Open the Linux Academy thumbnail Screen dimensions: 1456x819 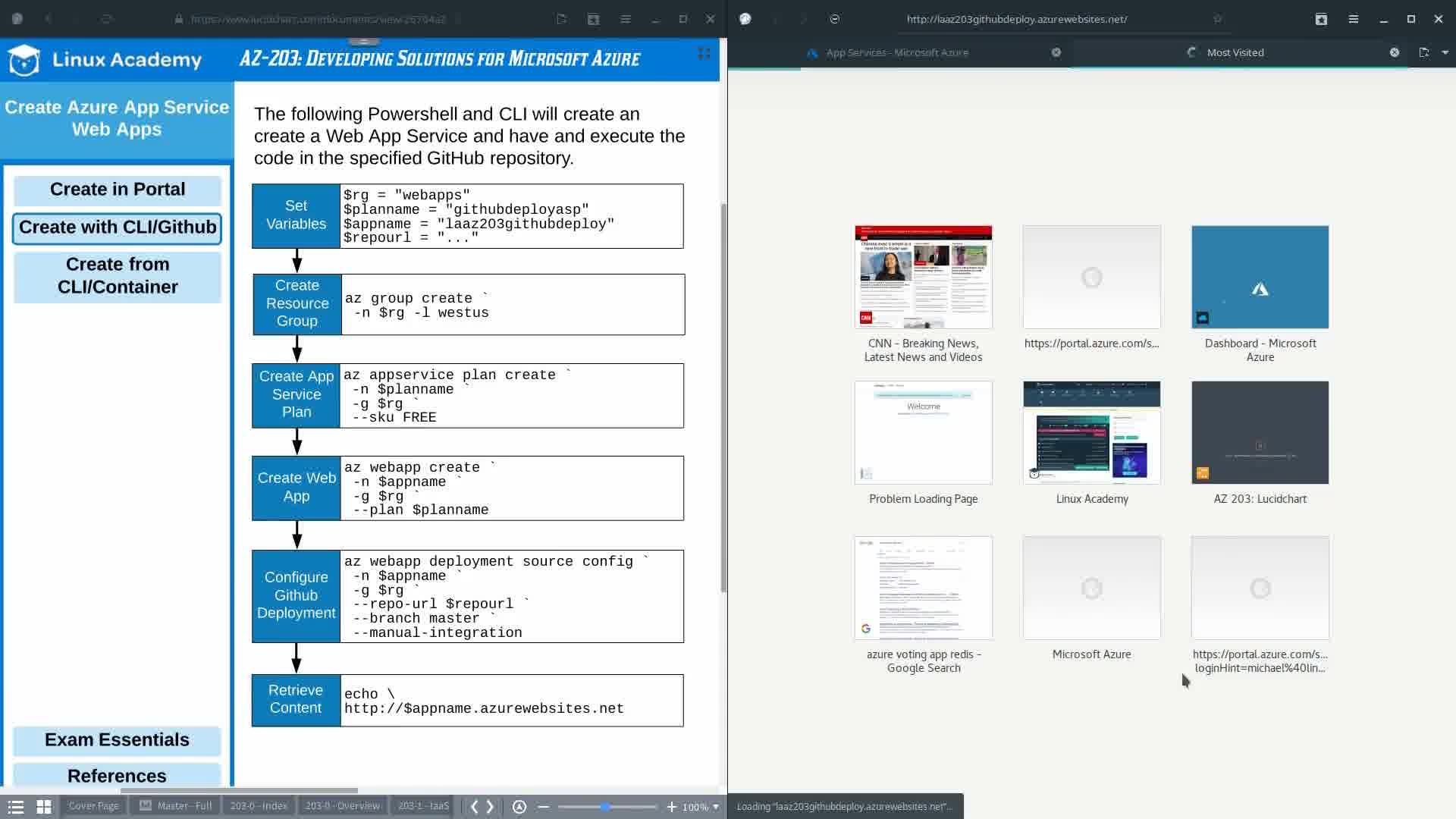coord(1091,432)
